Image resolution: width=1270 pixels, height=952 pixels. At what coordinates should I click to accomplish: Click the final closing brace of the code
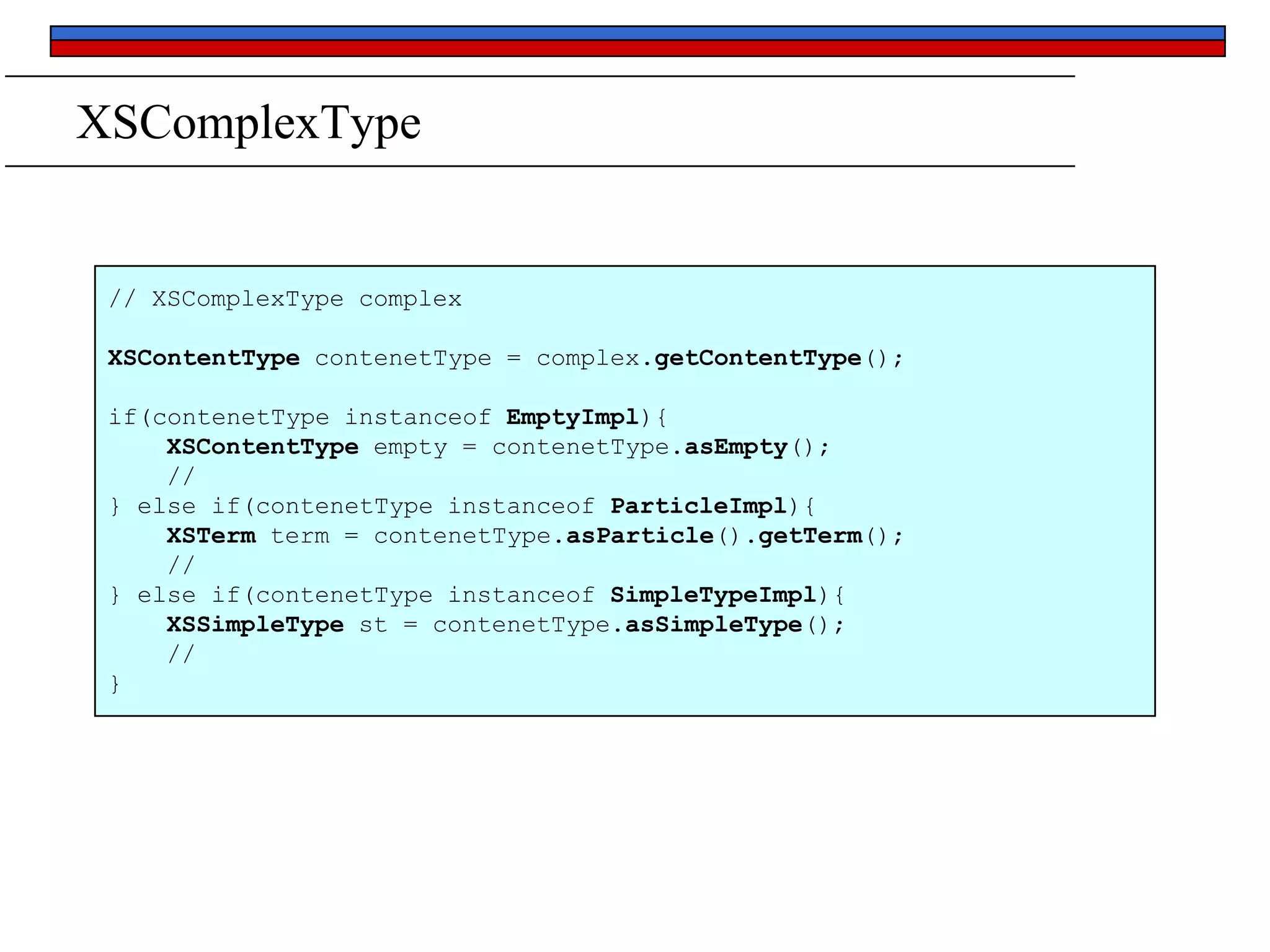click(115, 684)
